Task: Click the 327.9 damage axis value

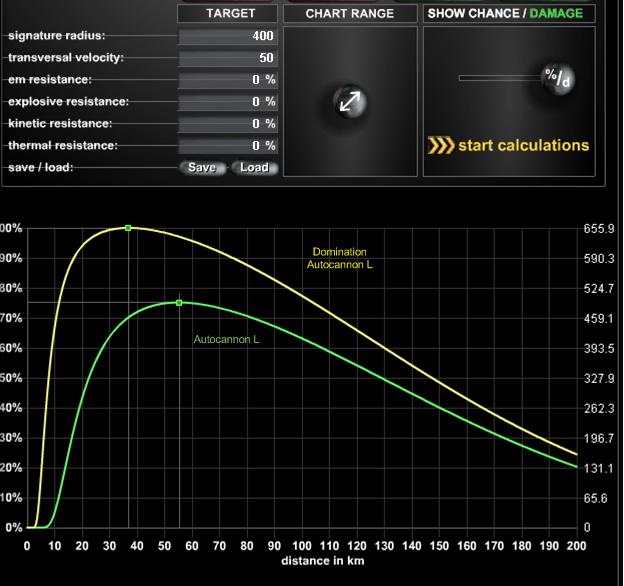Action: pyautogui.click(x=599, y=378)
